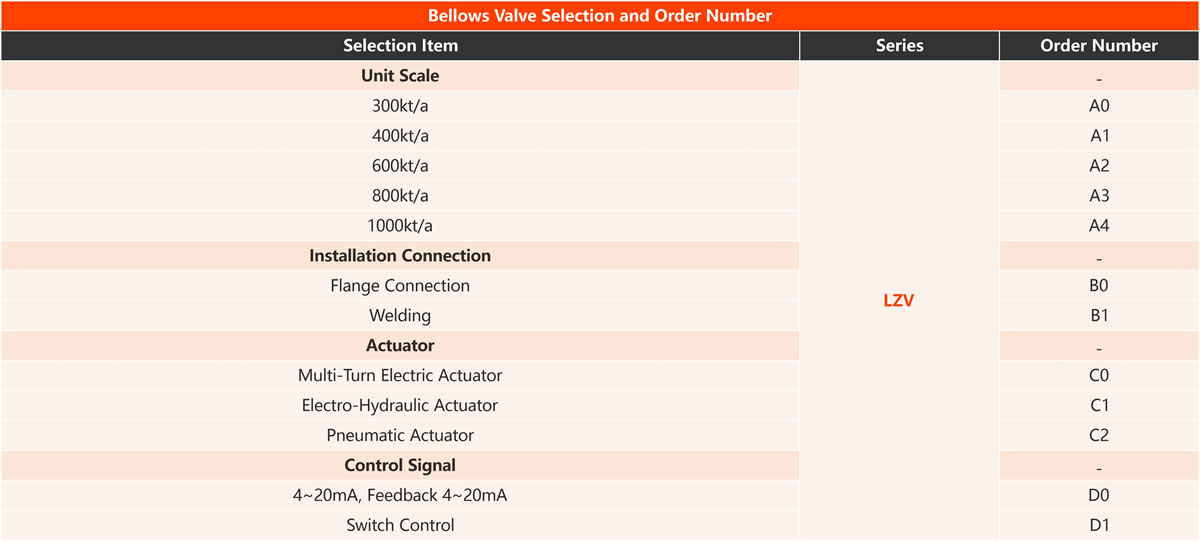Click the Selection Item column header
Image resolution: width=1200 pixels, height=541 pixels.
pyautogui.click(x=400, y=46)
